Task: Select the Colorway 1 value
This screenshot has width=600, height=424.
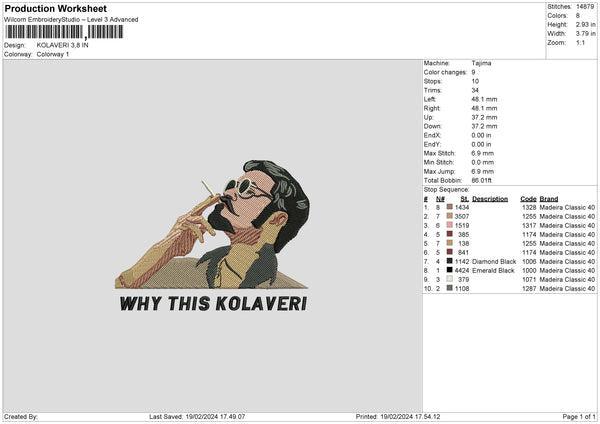Action: pos(53,54)
